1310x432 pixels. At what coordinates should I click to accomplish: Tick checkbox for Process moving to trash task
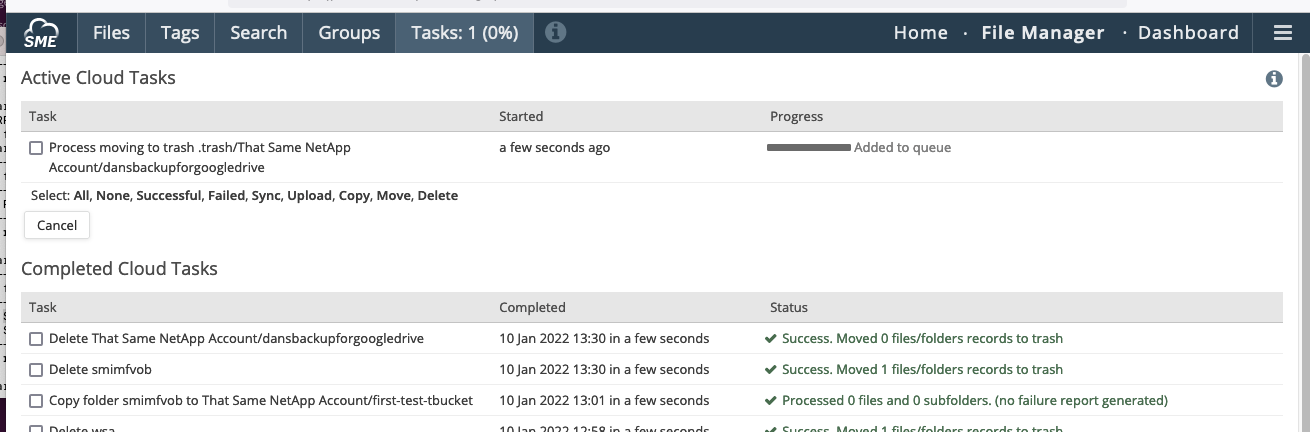pyautogui.click(x=36, y=148)
